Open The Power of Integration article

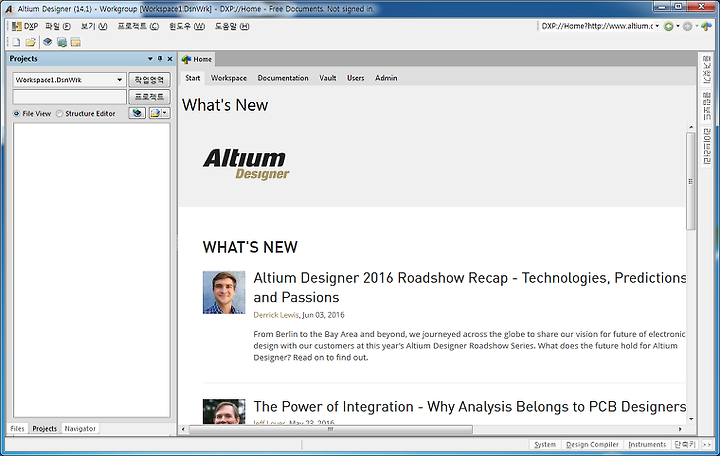pos(469,407)
